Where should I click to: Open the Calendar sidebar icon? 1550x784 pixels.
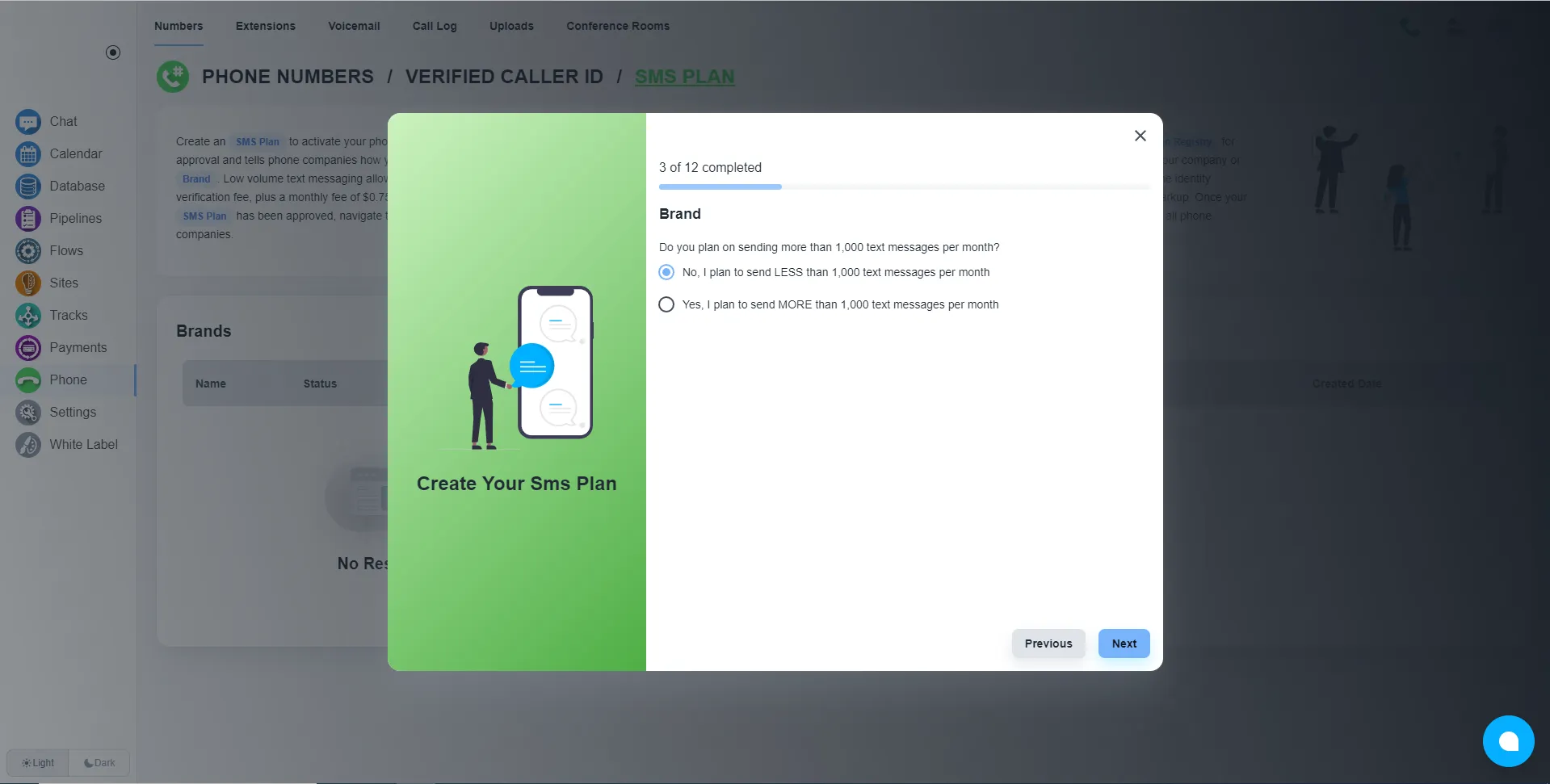pyautogui.click(x=28, y=154)
